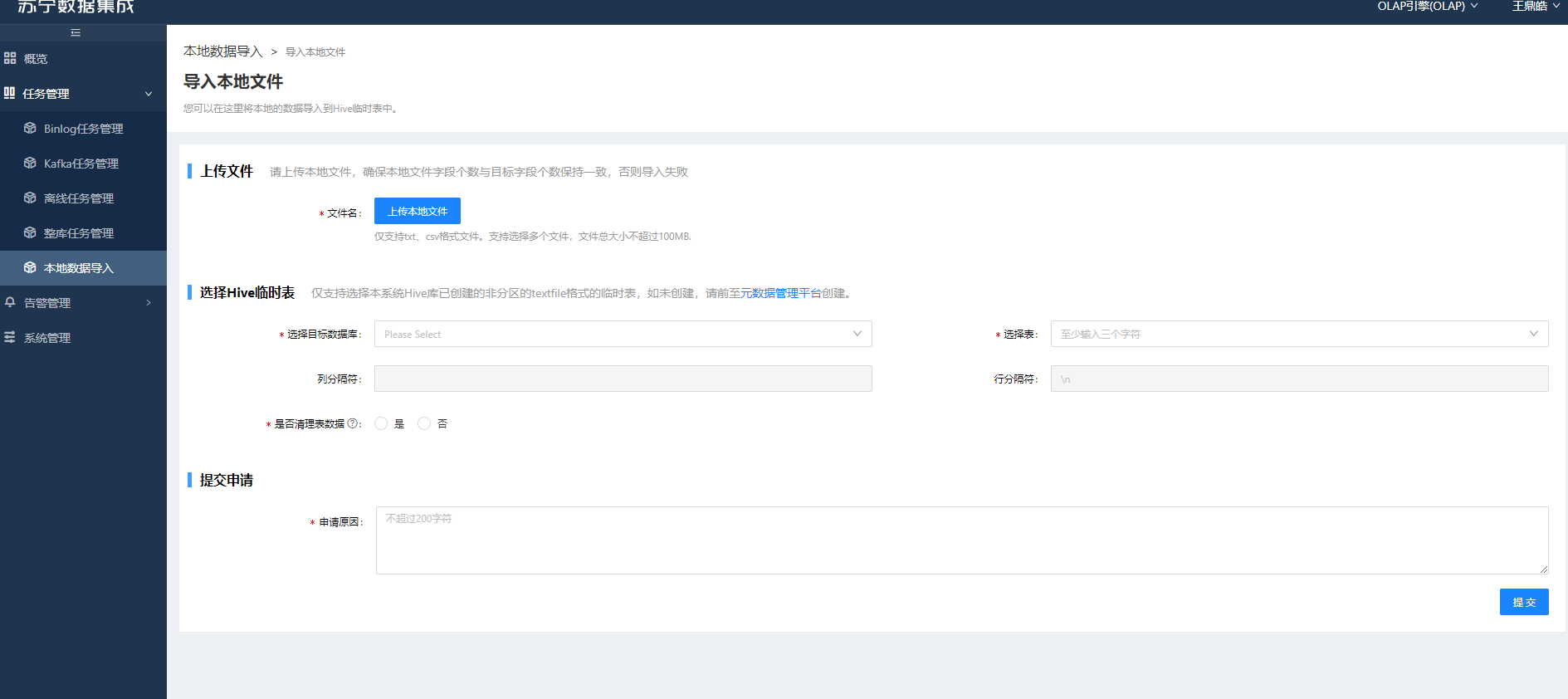Open the 选择目标数据库 dropdown
Image resolution: width=1568 pixels, height=699 pixels.
point(623,334)
